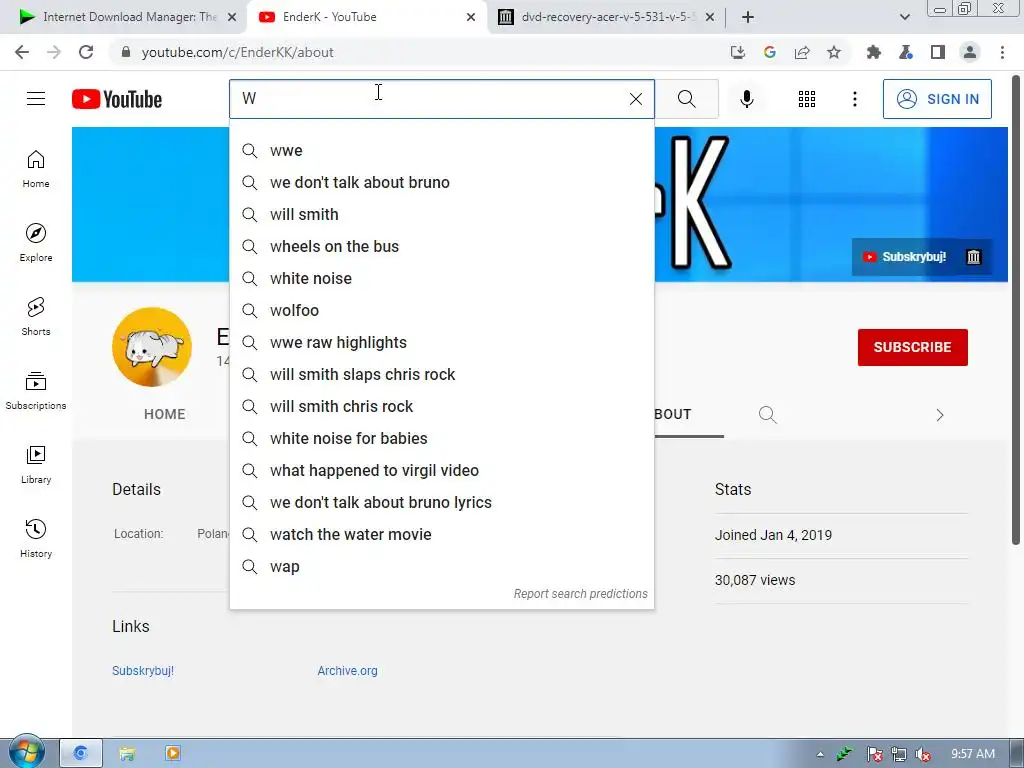Click the address bar URL
Image resolution: width=1024 pixels, height=768 pixels.
coord(237,52)
